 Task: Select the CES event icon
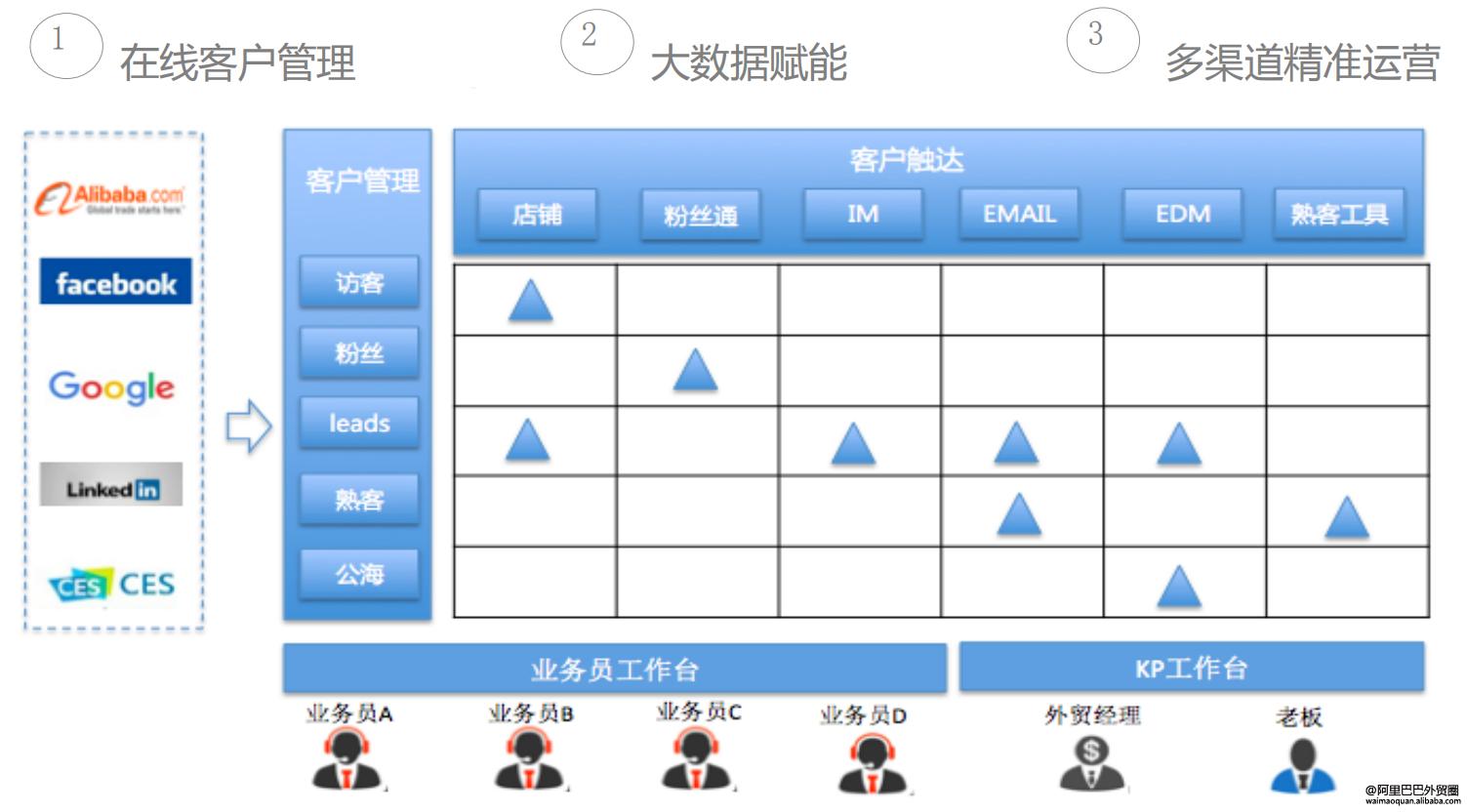point(111,584)
